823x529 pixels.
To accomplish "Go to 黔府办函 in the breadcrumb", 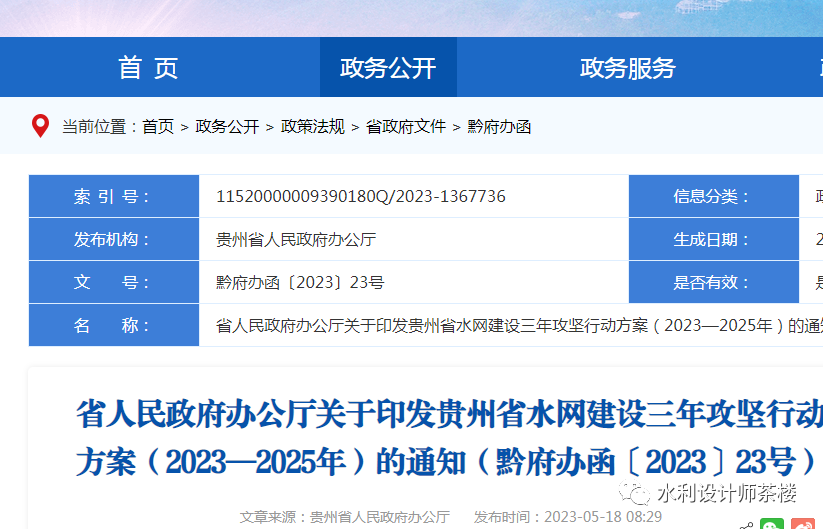I will (499, 126).
